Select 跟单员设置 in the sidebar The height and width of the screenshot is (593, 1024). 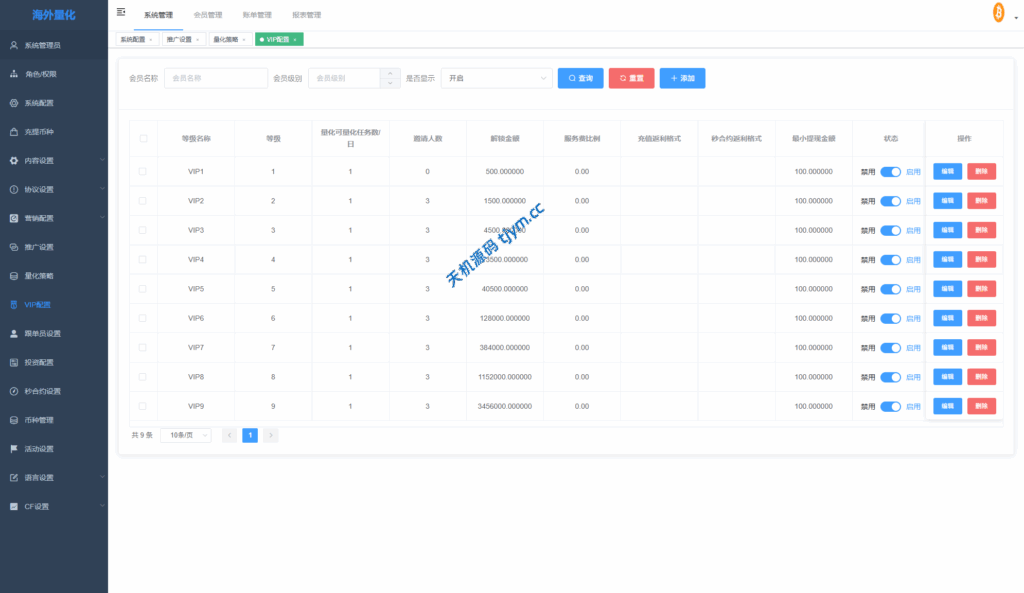pos(42,333)
